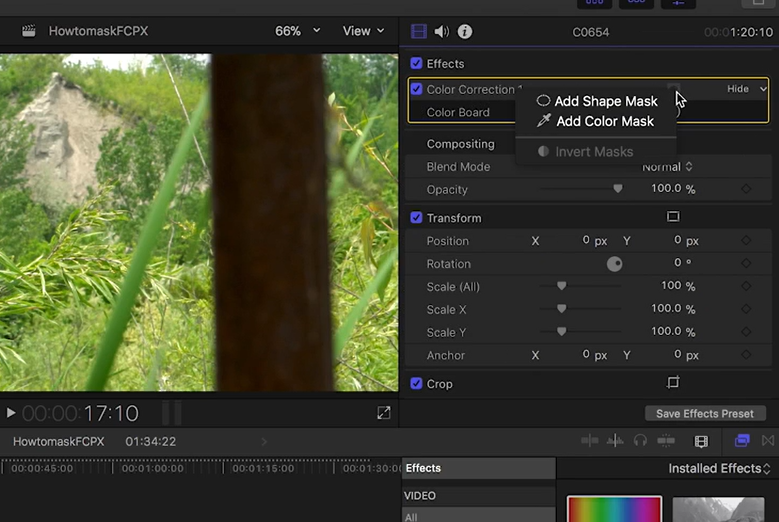Screen dimensions: 779x522
Task: Click the clapperboard project icon
Action: 28,31
